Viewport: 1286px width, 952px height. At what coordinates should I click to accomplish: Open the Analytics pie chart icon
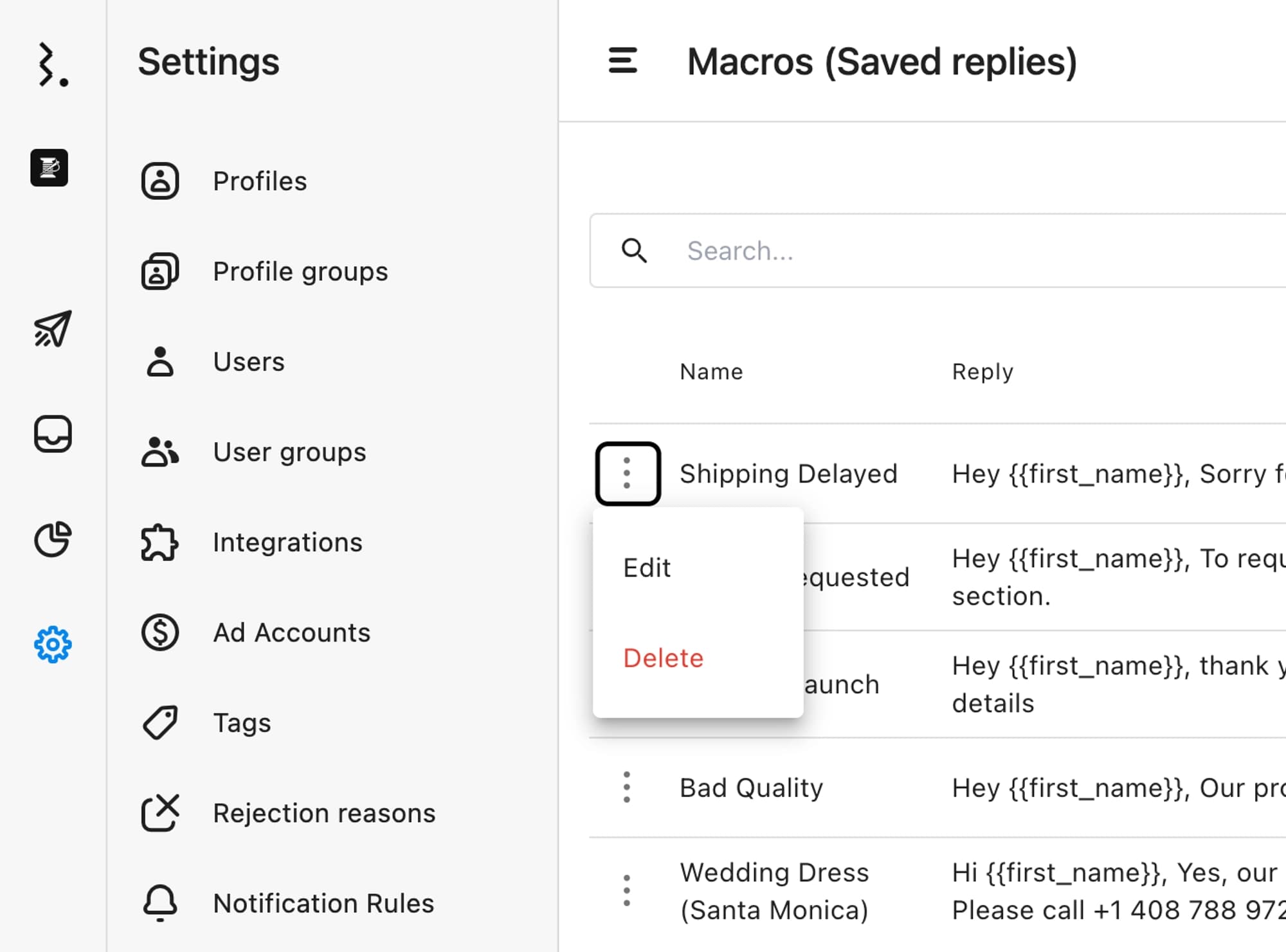pos(53,539)
